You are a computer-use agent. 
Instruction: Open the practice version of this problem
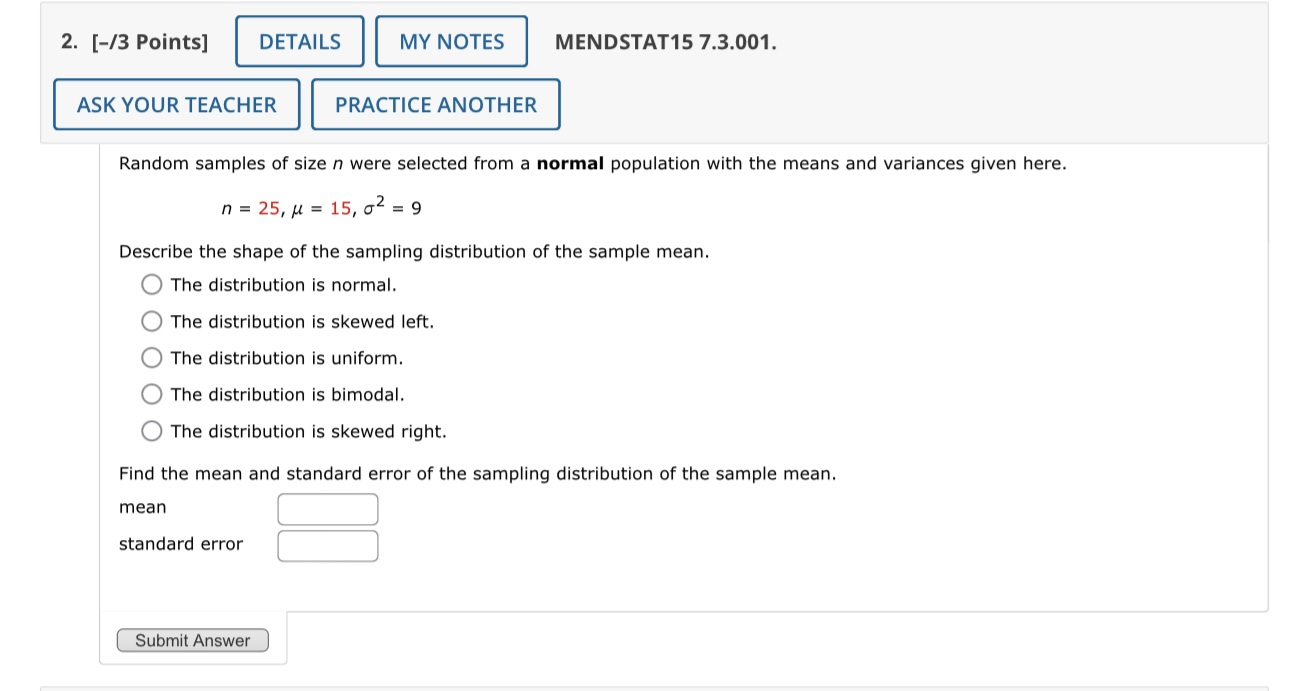pos(436,104)
